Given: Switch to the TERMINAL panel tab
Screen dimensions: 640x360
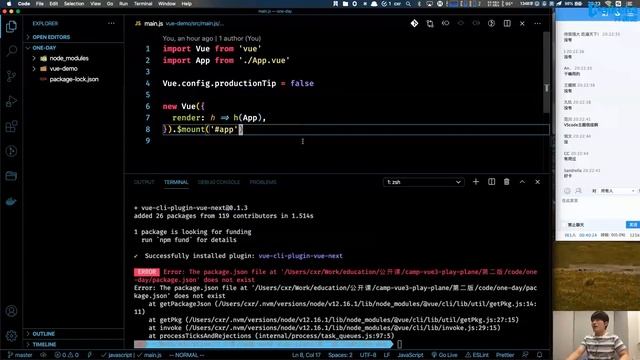Looking at the screenshot, I should 176,182.
